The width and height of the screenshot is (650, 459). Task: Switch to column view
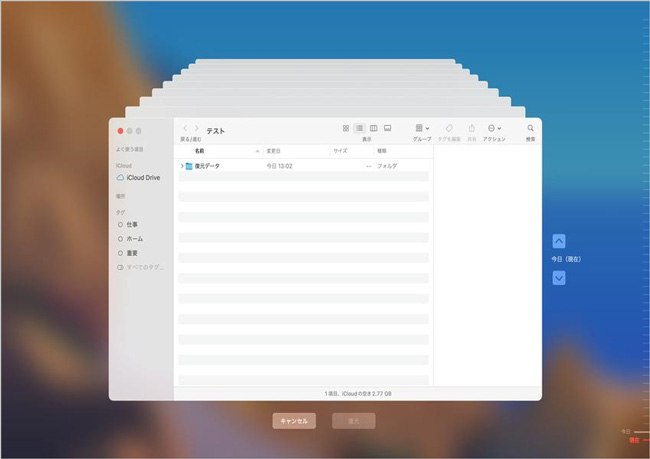(374, 128)
